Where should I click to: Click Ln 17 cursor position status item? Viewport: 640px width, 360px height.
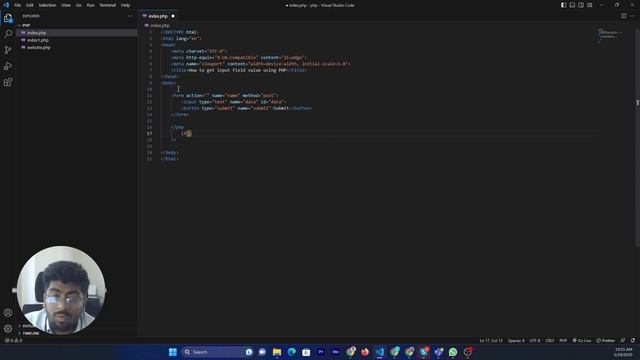click(x=491, y=340)
